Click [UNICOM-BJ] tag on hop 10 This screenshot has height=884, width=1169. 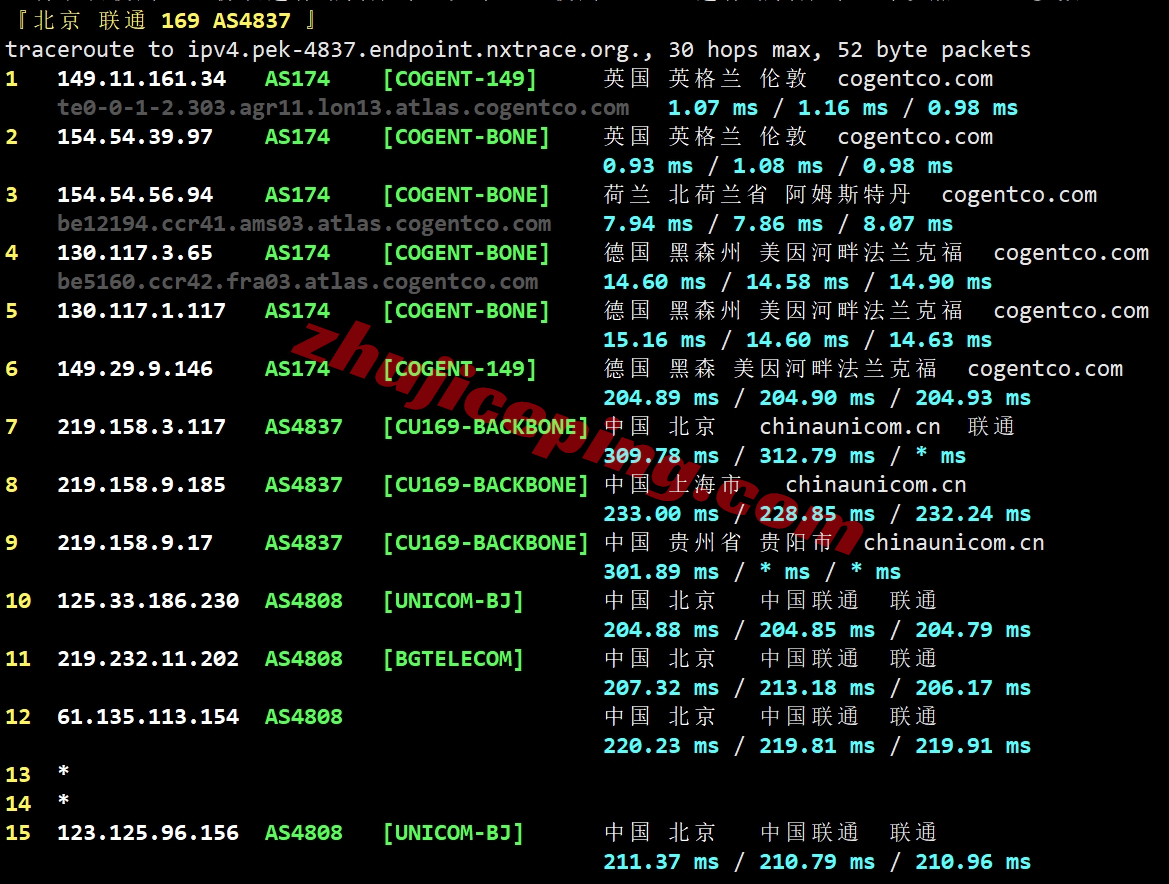tap(453, 602)
